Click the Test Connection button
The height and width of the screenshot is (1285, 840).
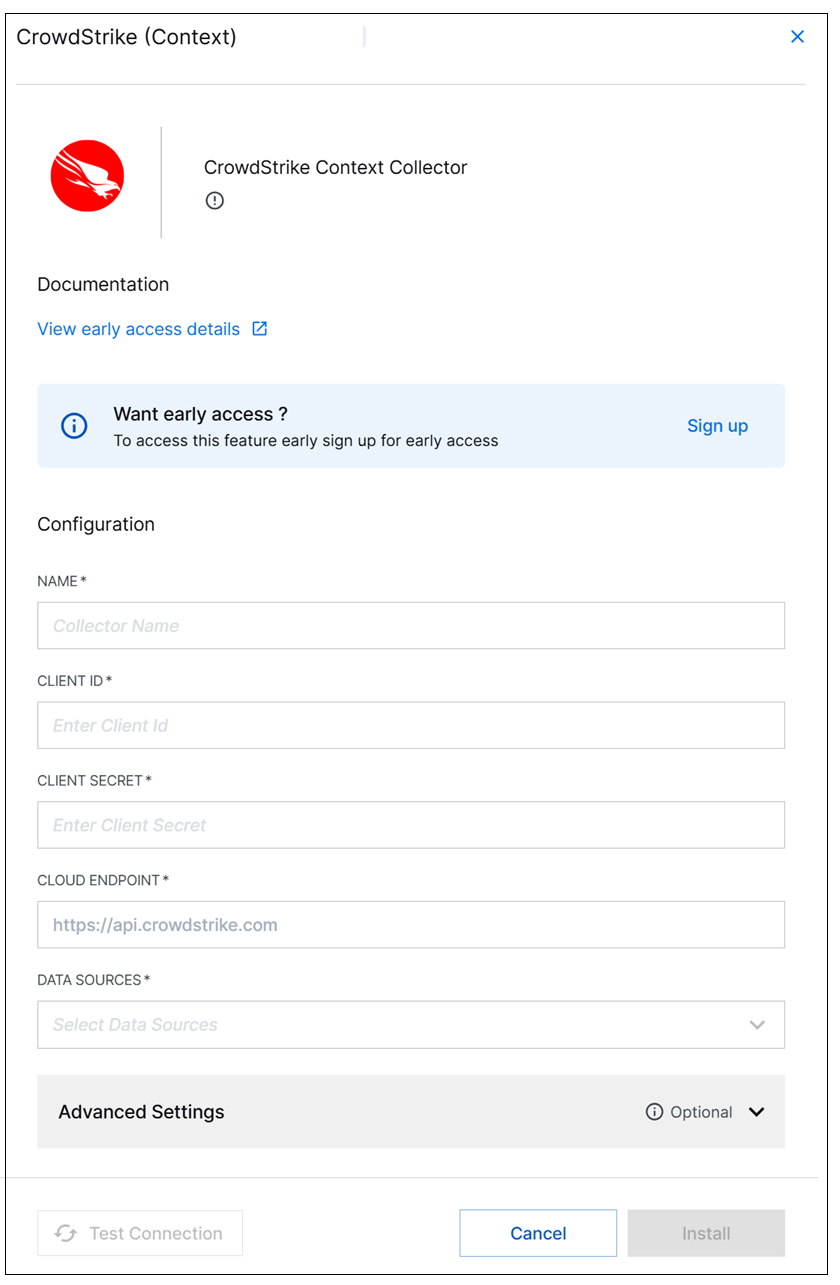140,1233
